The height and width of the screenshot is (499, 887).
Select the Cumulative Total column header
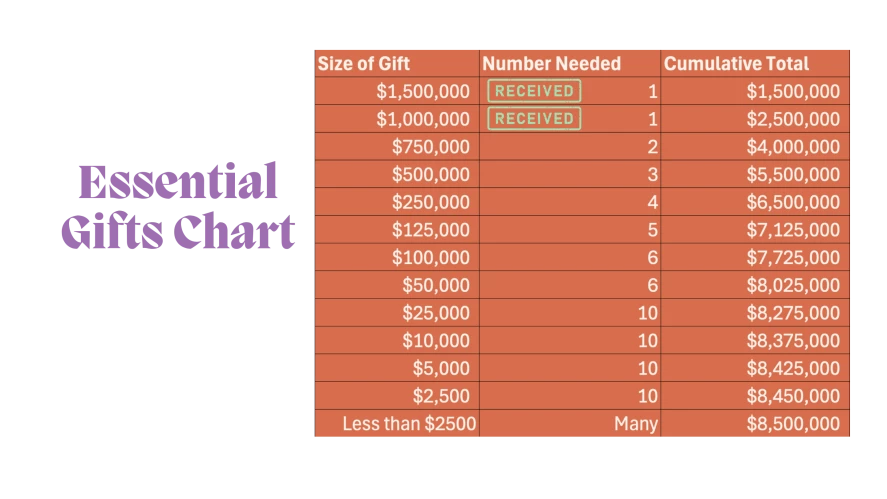click(736, 63)
